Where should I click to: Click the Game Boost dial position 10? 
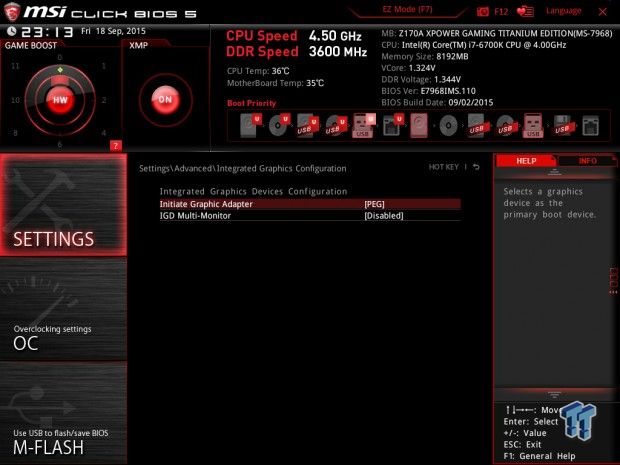(15, 100)
